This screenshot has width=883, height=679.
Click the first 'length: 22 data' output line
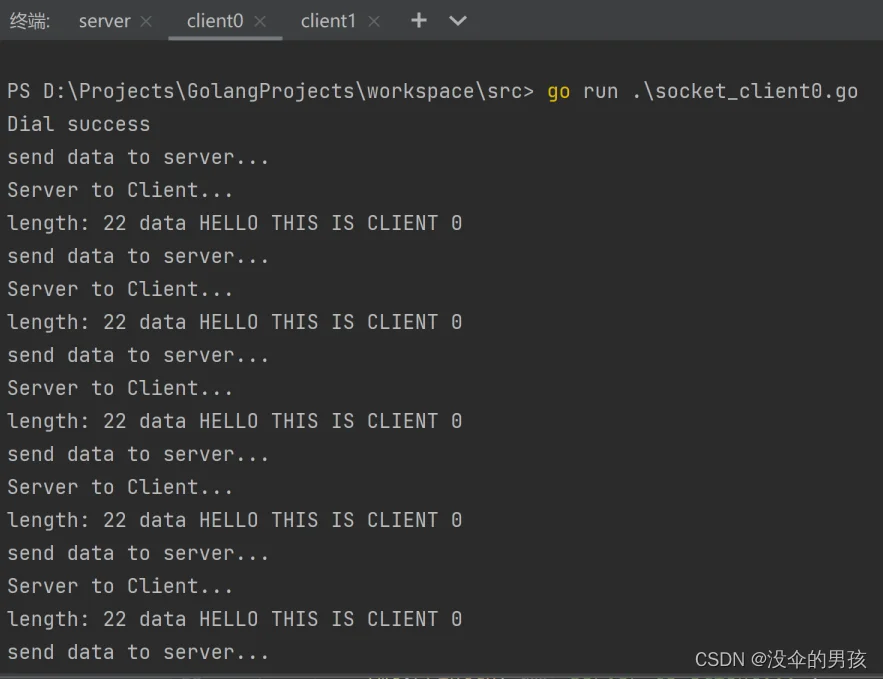(x=234, y=223)
